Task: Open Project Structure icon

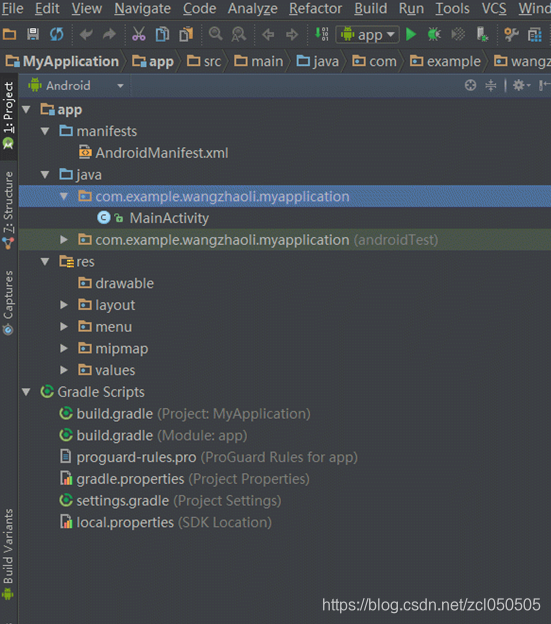Action: click(535, 35)
